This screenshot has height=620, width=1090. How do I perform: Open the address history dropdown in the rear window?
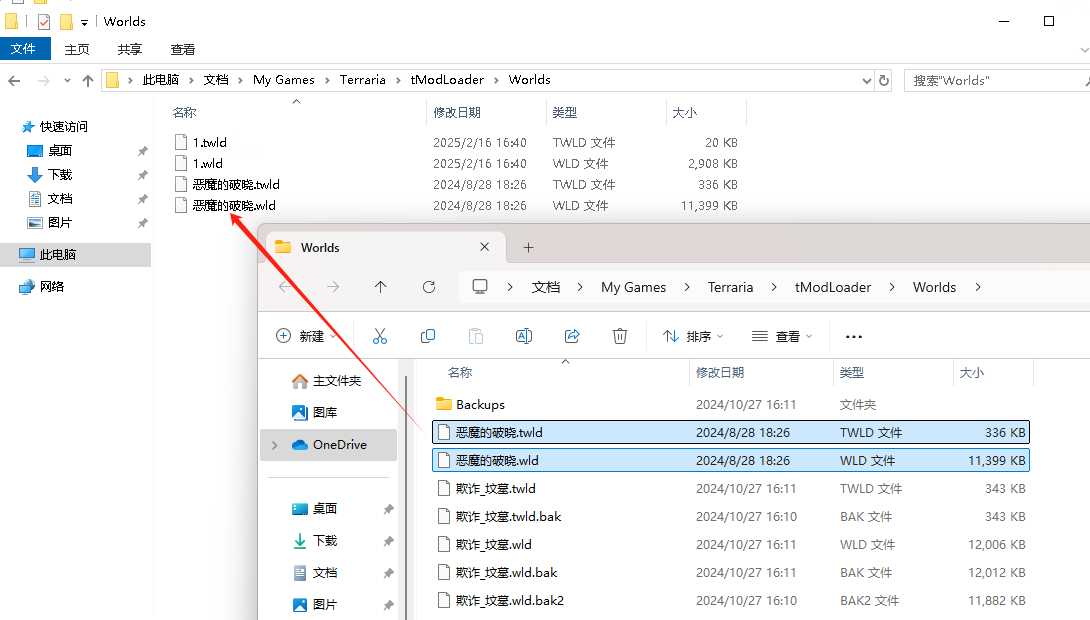(866, 81)
